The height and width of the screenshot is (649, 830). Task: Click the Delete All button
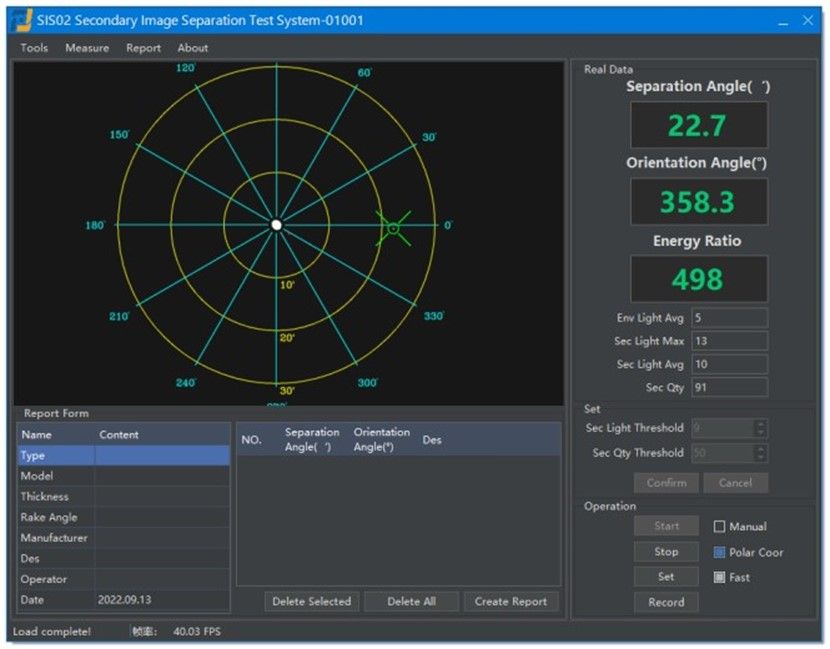(x=411, y=601)
